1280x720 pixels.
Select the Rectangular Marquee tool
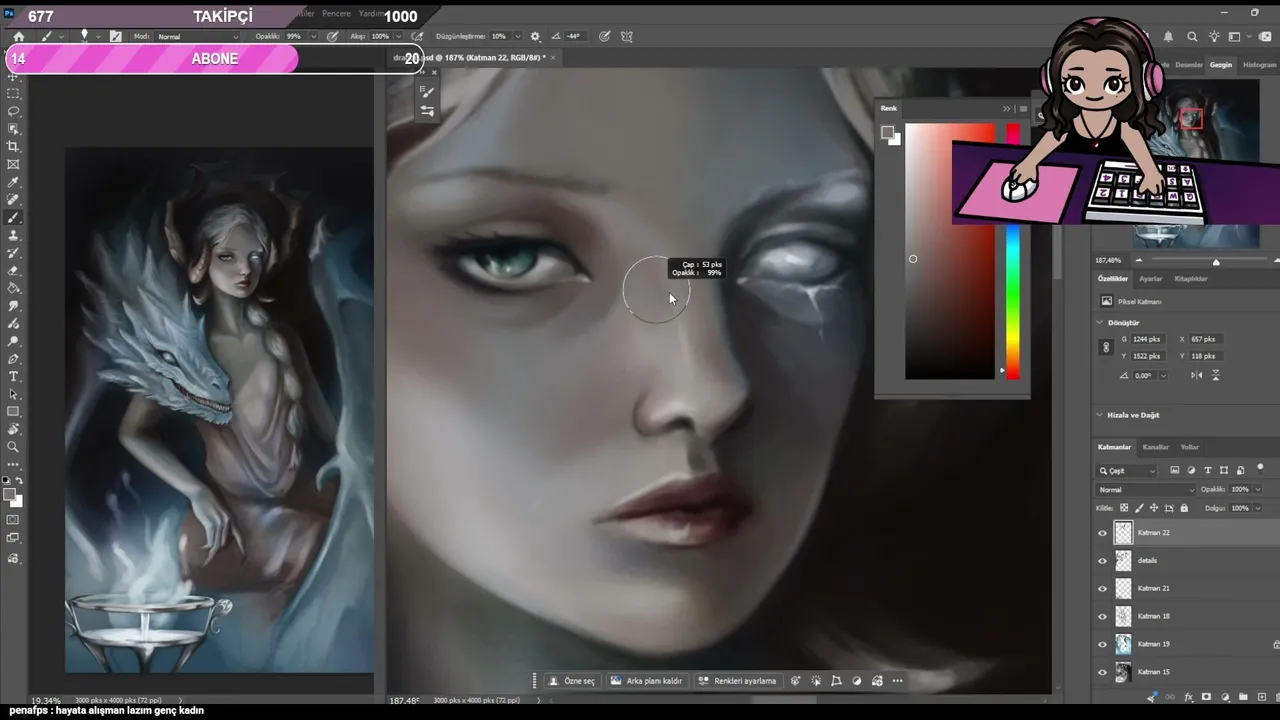pos(13,93)
